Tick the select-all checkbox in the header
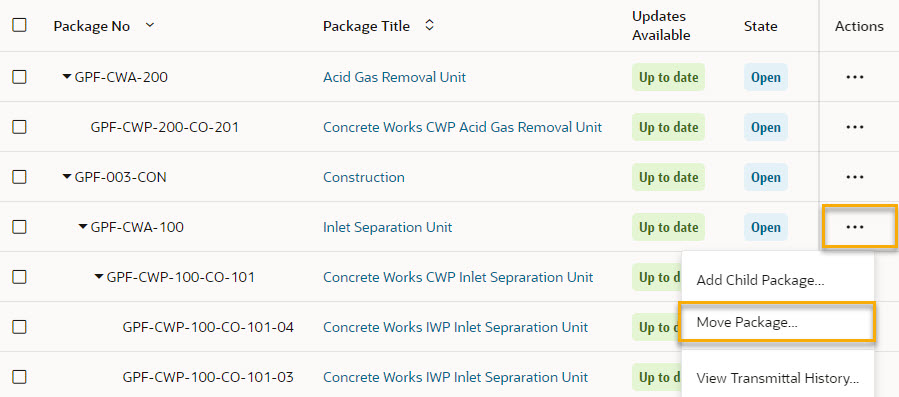 pyautogui.click(x=19, y=25)
